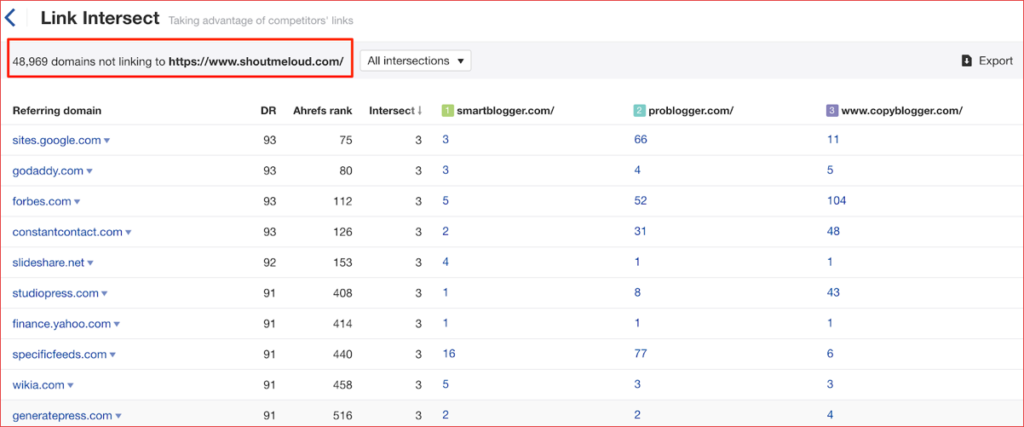Expand the sites.google.com domain dropdown arrow

click(107, 141)
